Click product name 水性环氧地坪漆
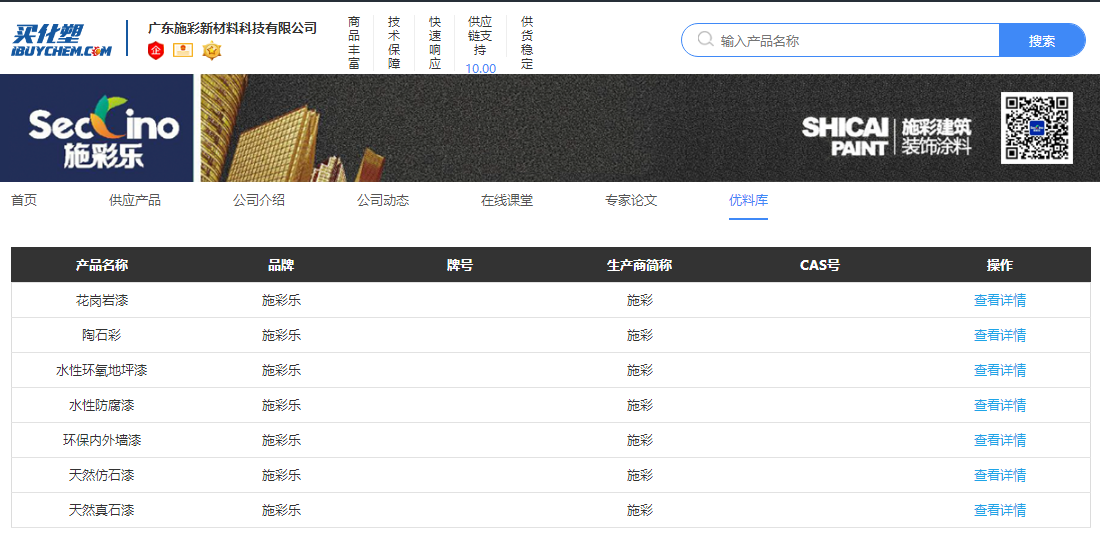 click(102, 371)
